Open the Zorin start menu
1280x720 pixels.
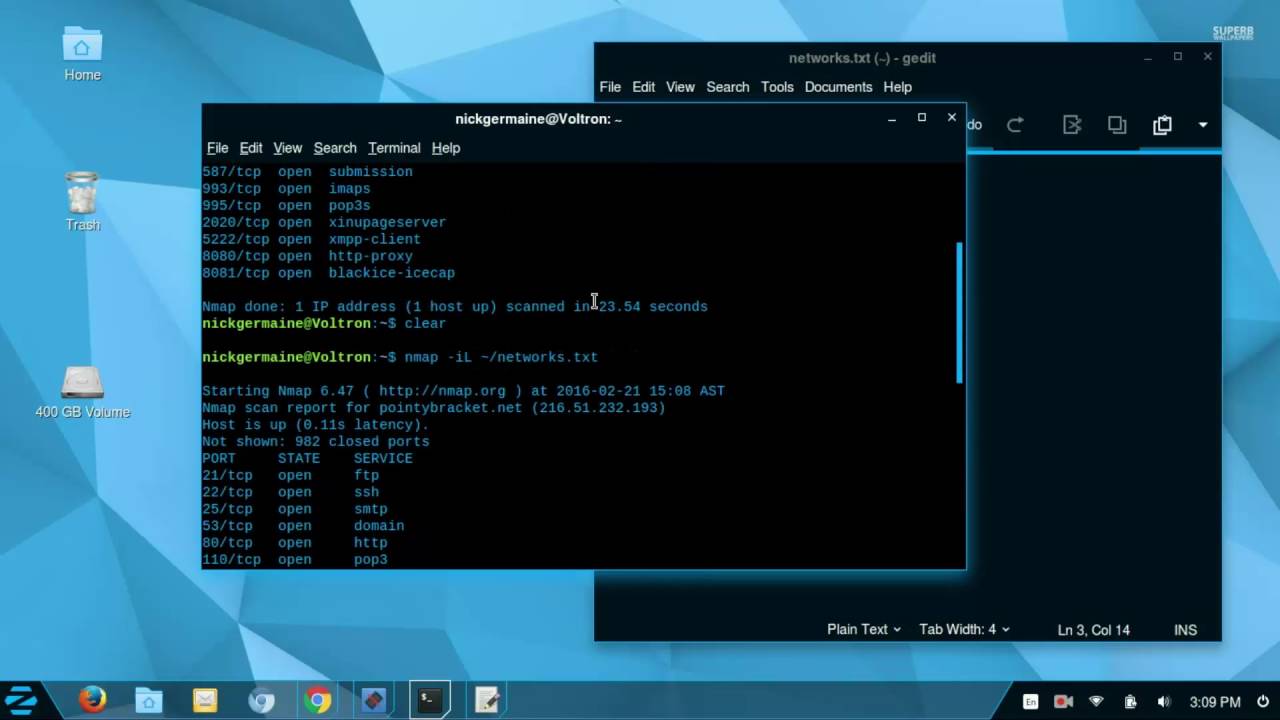[x=21, y=700]
